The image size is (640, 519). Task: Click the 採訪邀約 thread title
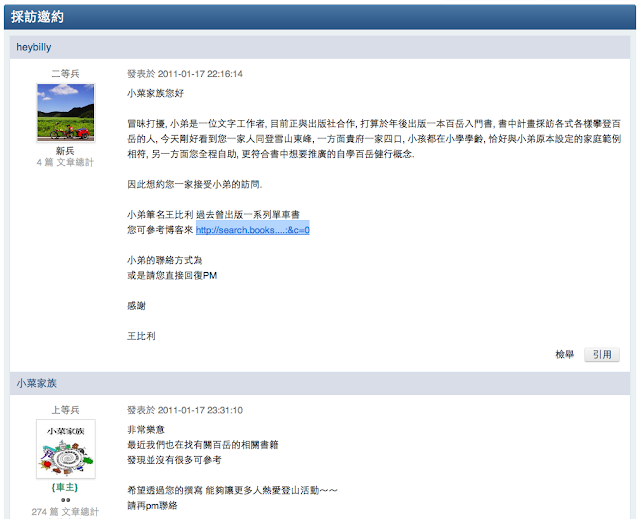37,17
